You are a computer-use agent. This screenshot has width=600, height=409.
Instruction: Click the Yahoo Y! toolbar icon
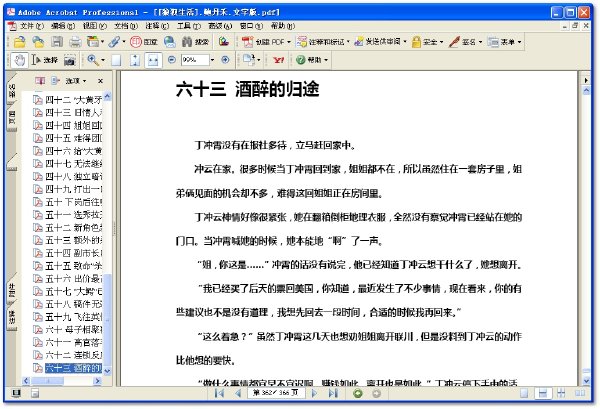[x=279, y=60]
